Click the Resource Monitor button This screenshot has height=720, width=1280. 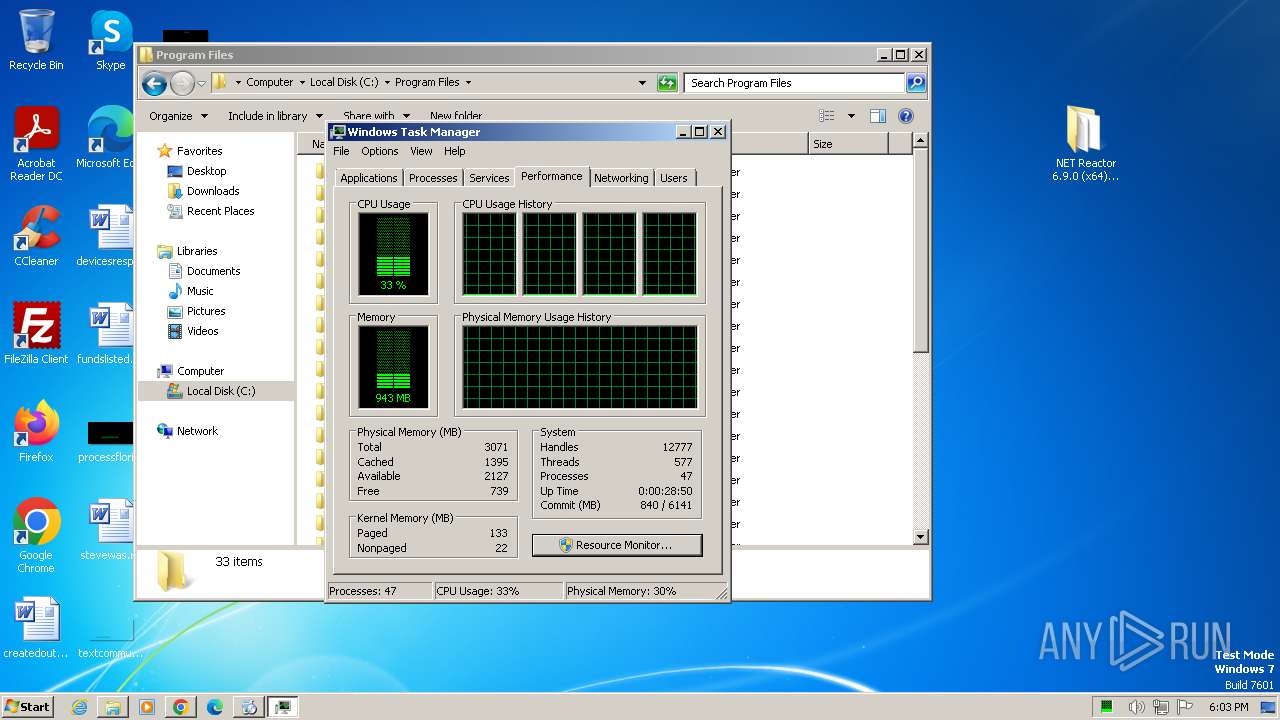617,545
